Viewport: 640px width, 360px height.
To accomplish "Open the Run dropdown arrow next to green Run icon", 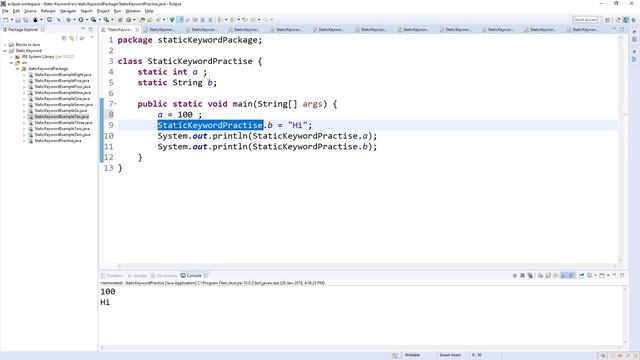I will tap(87, 20).
